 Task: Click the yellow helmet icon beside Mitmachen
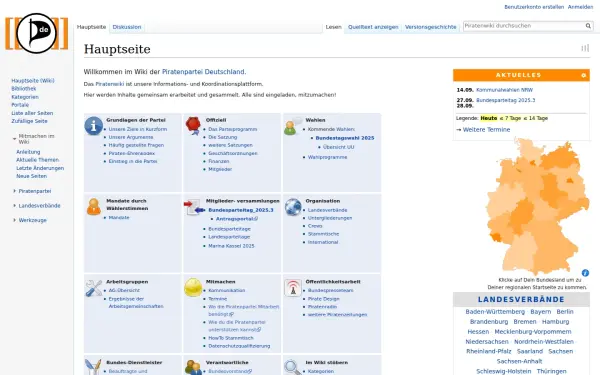point(193,288)
